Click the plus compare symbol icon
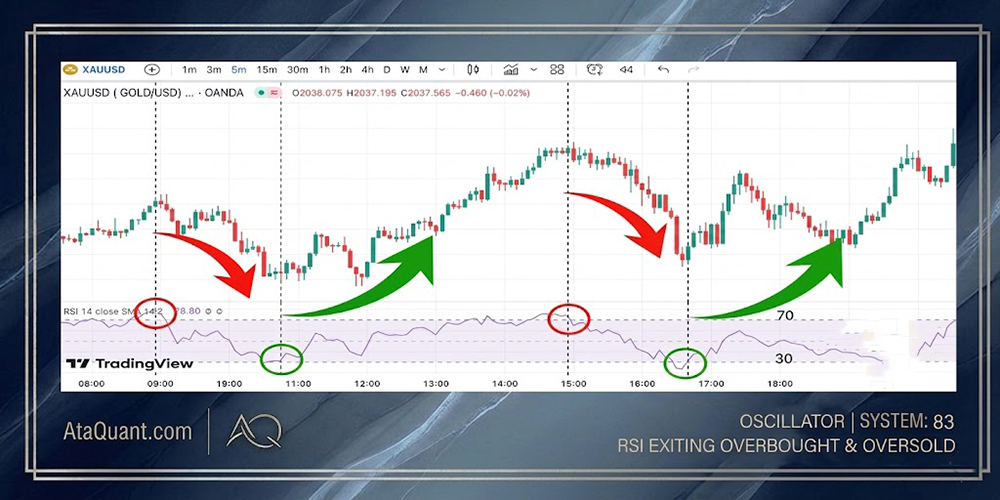The image size is (1000, 500). pyautogui.click(x=152, y=70)
